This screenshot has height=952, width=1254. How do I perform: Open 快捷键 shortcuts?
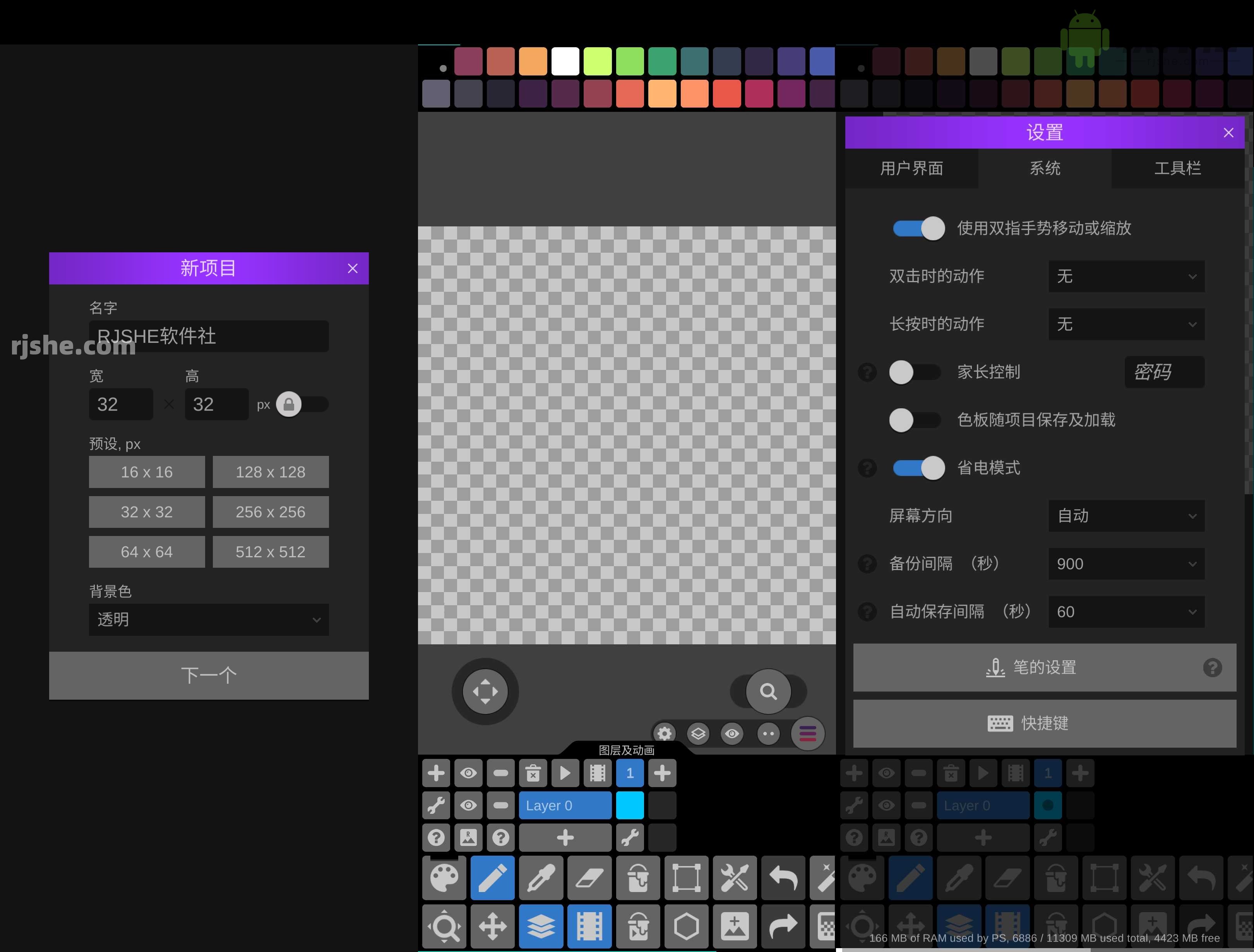(x=1044, y=723)
